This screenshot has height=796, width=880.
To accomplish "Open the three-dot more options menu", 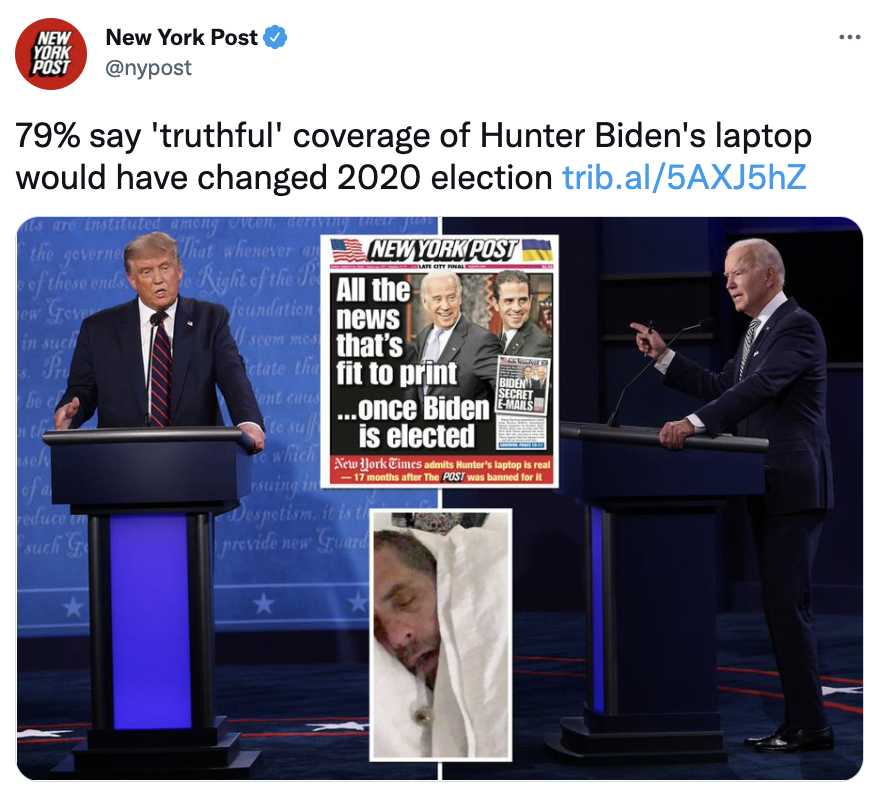I will tap(850, 38).
